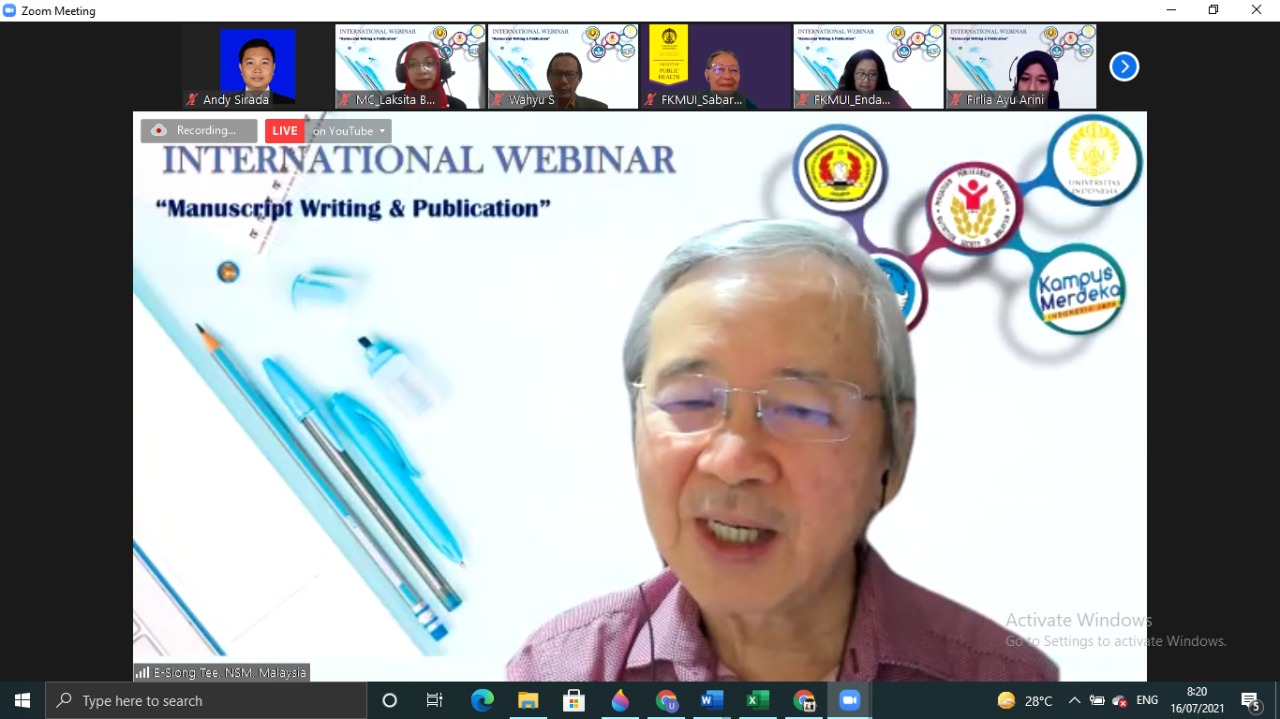The width and height of the screenshot is (1280, 719).
Task: Open the 28°C weather widget
Action: point(1025,700)
